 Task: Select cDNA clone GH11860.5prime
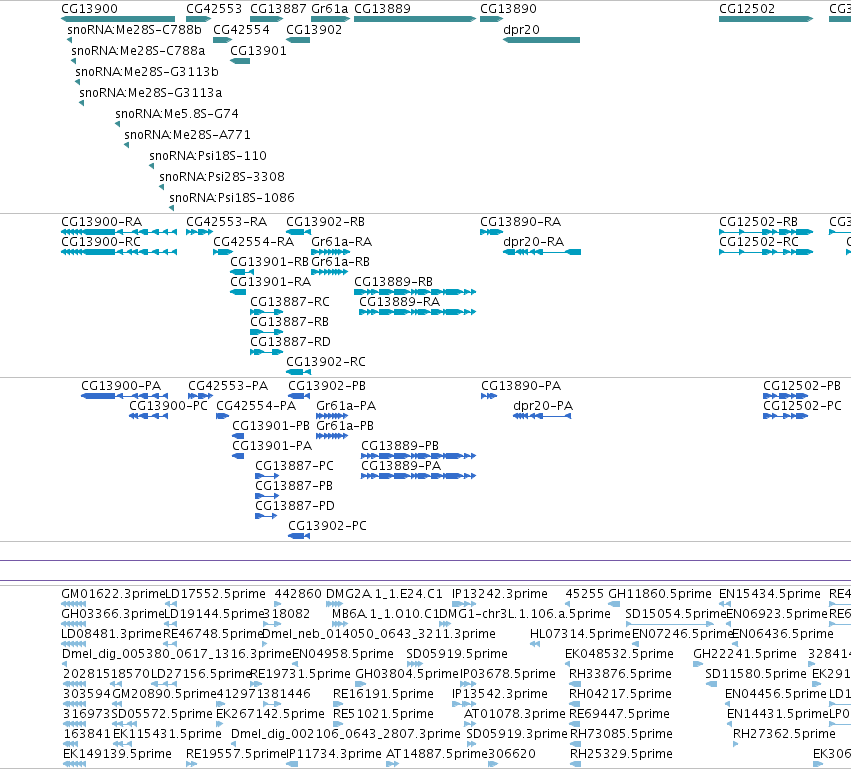point(614,604)
